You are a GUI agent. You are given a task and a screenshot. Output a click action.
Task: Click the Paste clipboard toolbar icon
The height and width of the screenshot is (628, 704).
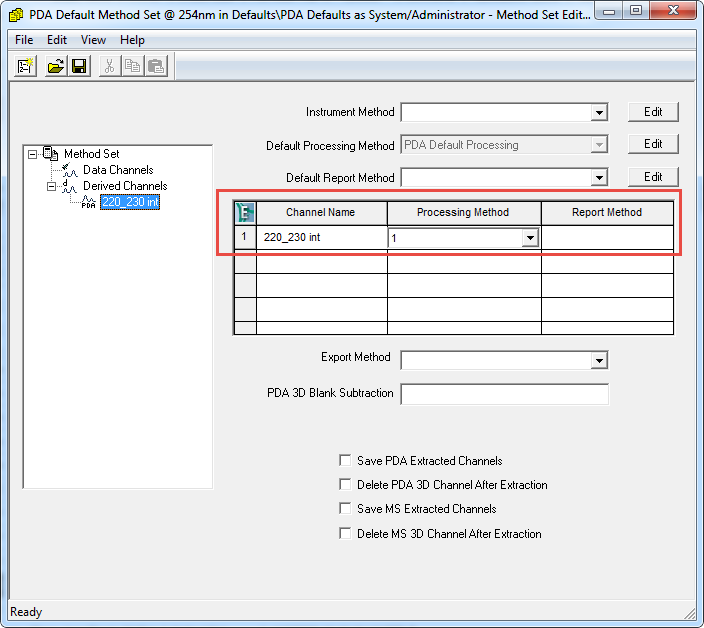tap(155, 67)
